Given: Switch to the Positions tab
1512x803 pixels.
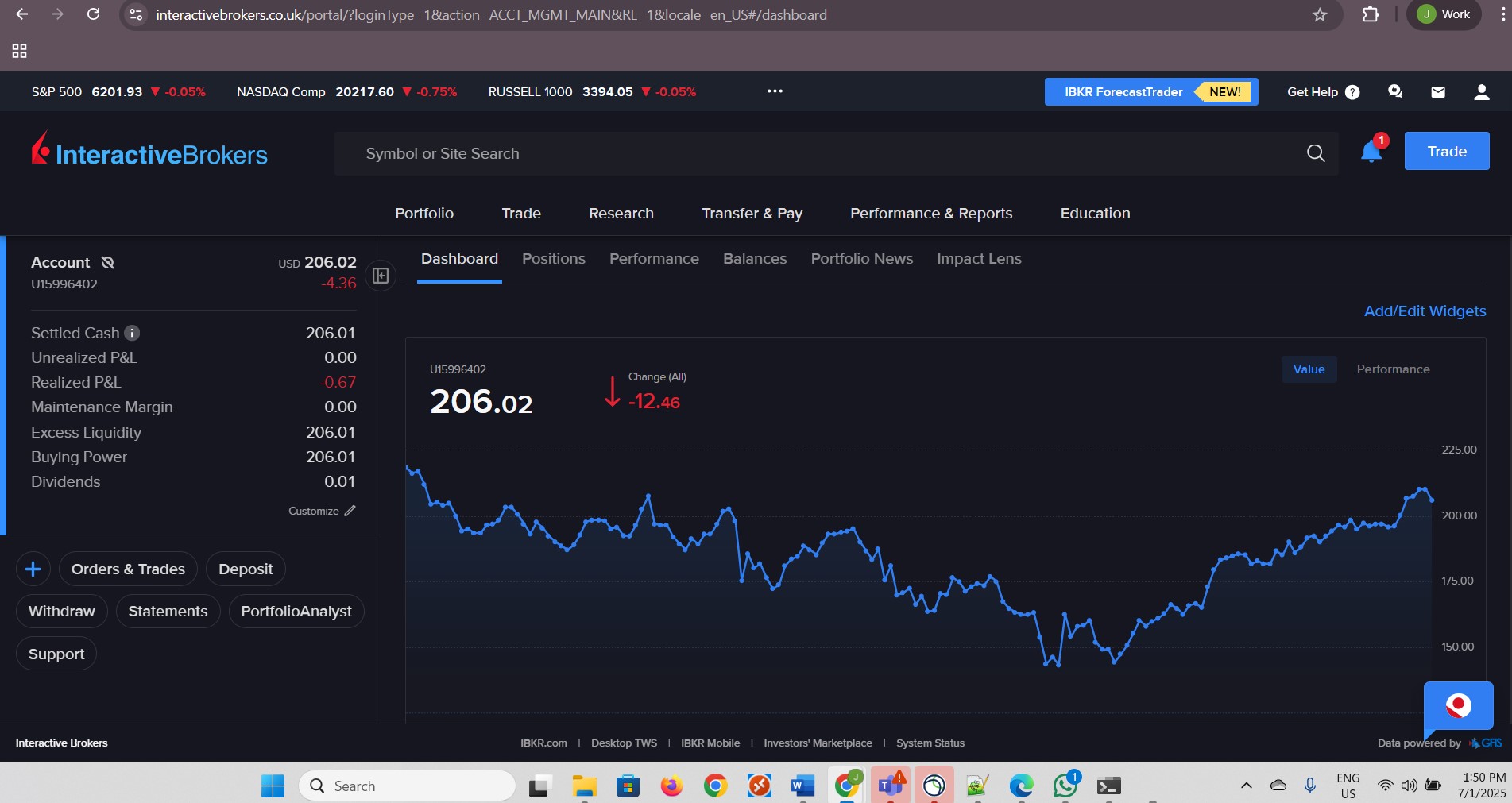Looking at the screenshot, I should click(554, 259).
